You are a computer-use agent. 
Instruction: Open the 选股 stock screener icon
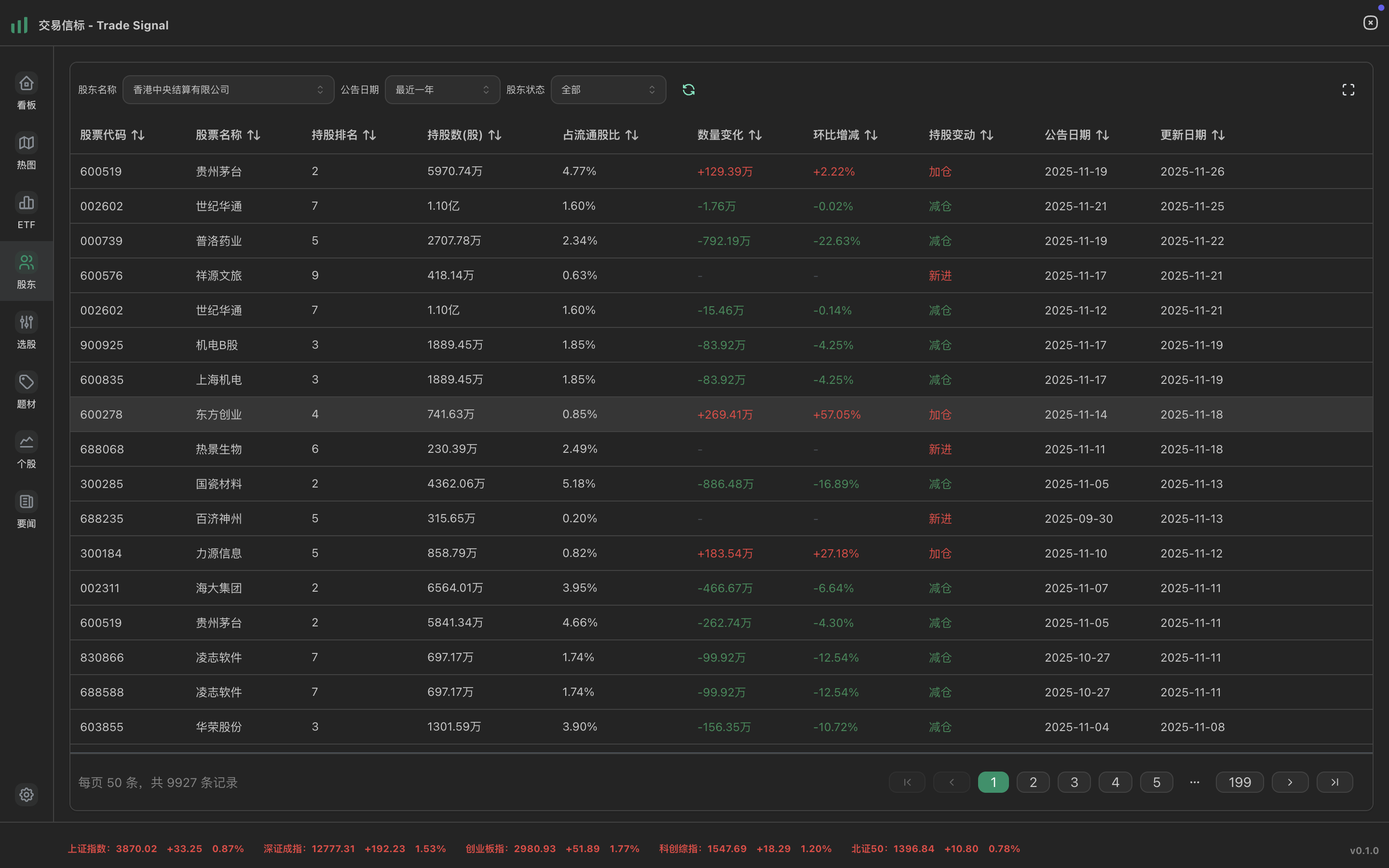click(27, 323)
